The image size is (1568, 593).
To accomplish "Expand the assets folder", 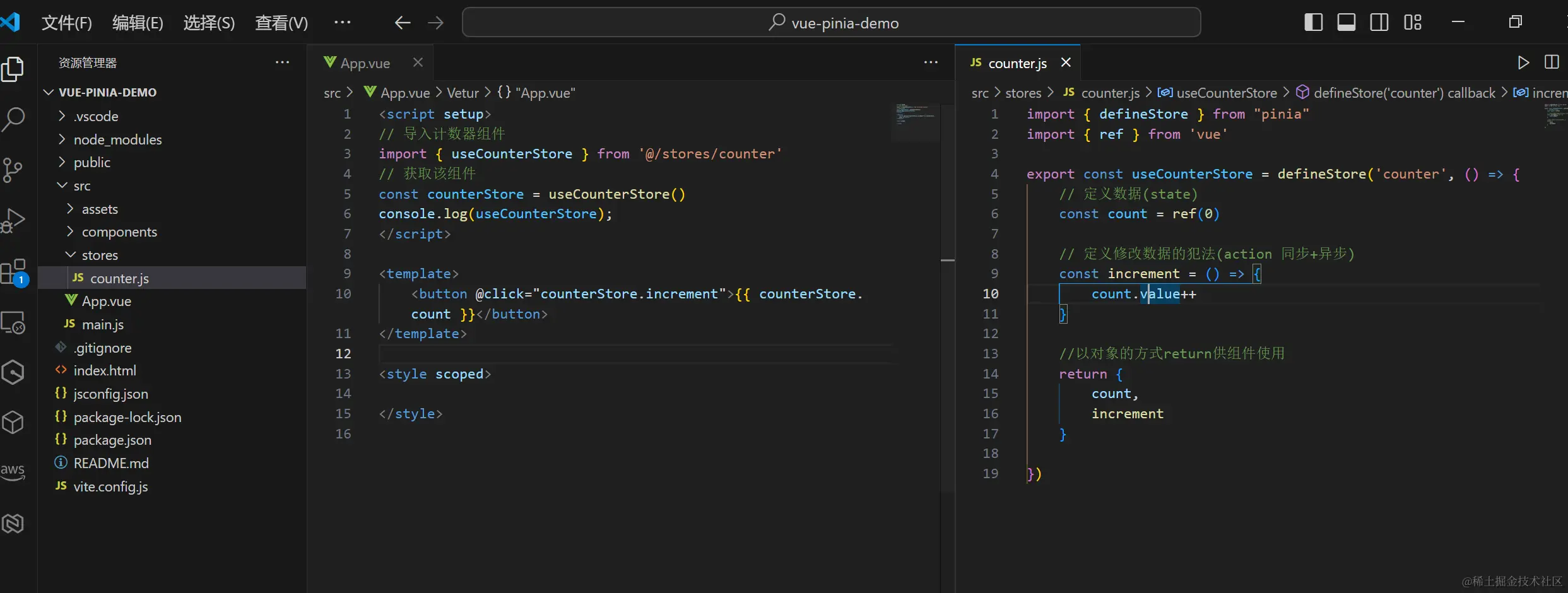I will [x=70, y=209].
